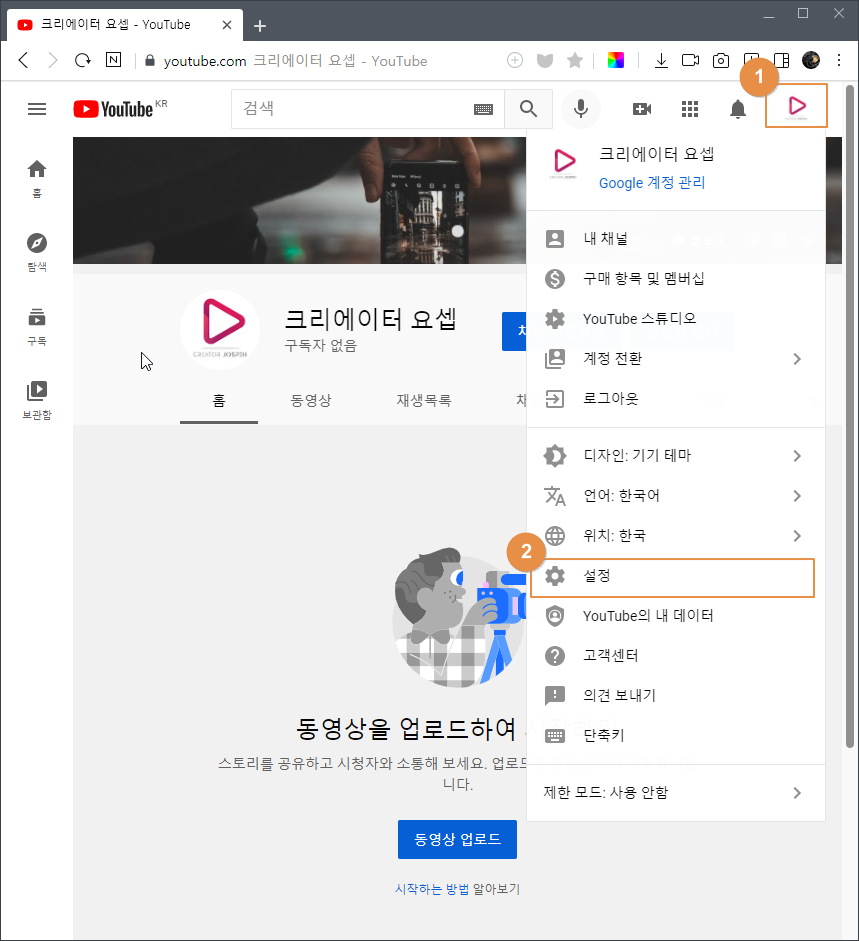Click the browser screenshot camera icon
This screenshot has width=859, height=941.
click(x=720, y=60)
